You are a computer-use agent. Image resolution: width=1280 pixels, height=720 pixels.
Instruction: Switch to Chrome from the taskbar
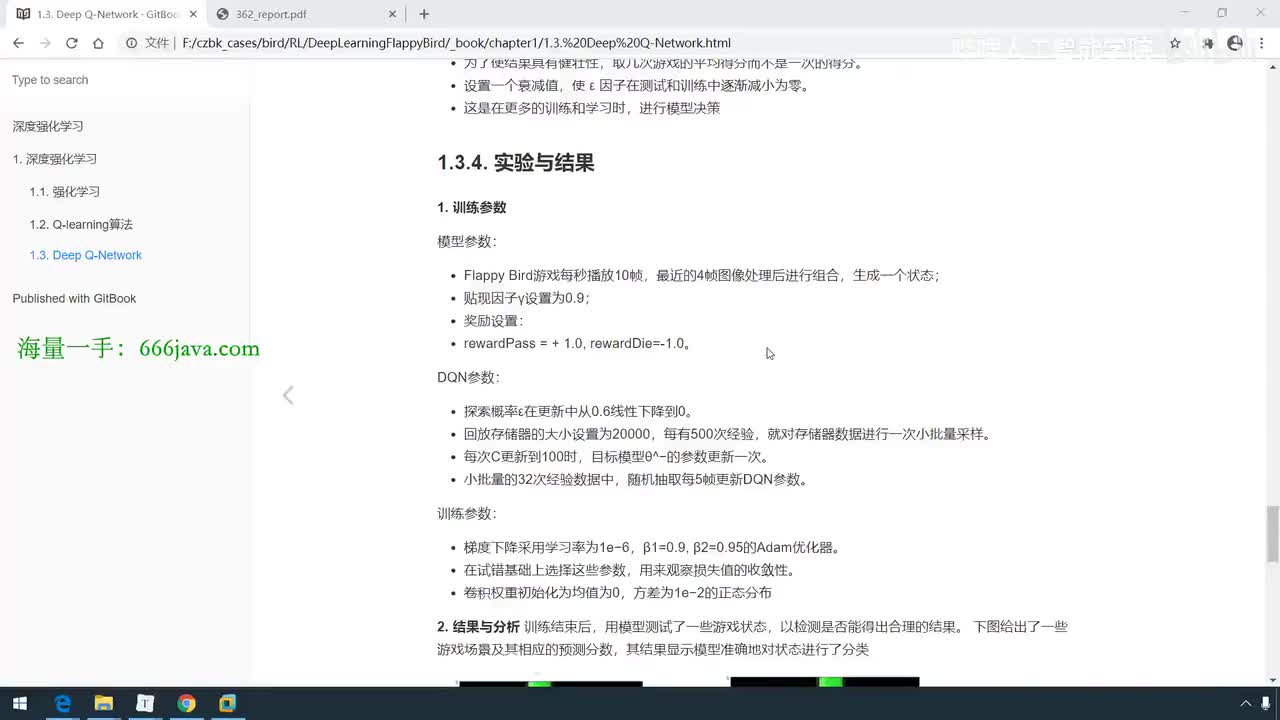click(186, 703)
